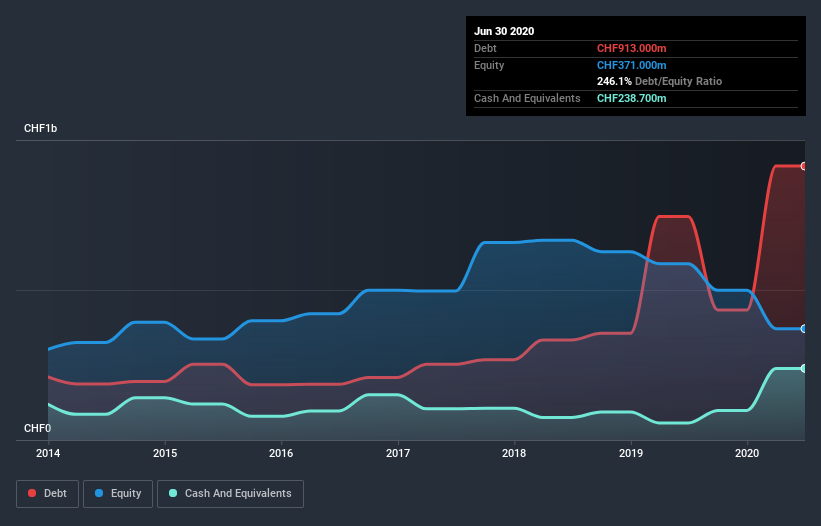Select the teal Cash endpoint marker
The image size is (821, 526).
click(x=804, y=368)
